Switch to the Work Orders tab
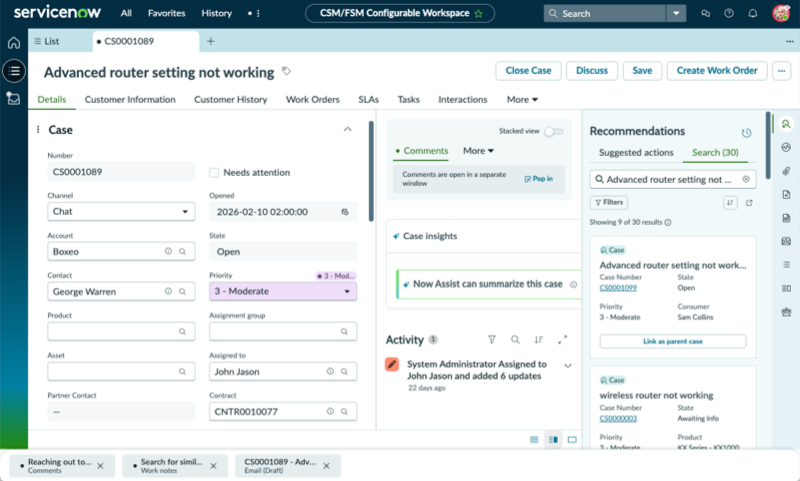The height and width of the screenshot is (481, 800). coord(313,99)
